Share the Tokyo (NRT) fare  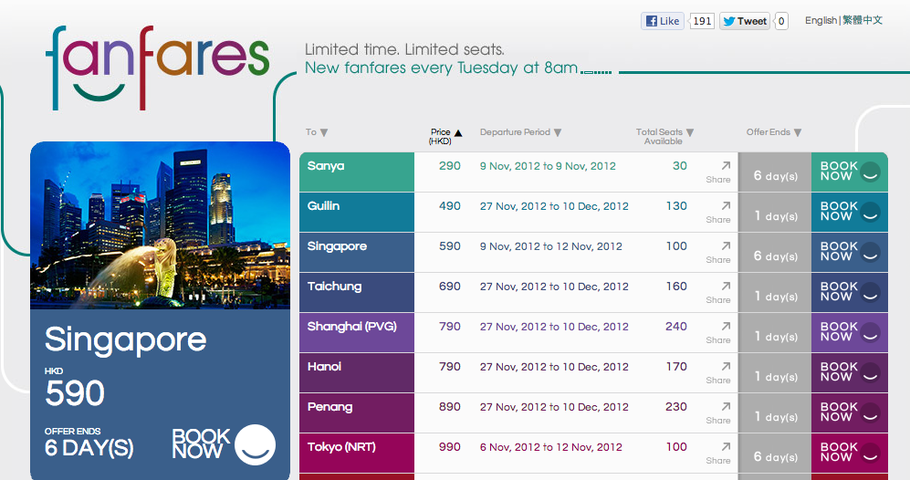coord(720,453)
